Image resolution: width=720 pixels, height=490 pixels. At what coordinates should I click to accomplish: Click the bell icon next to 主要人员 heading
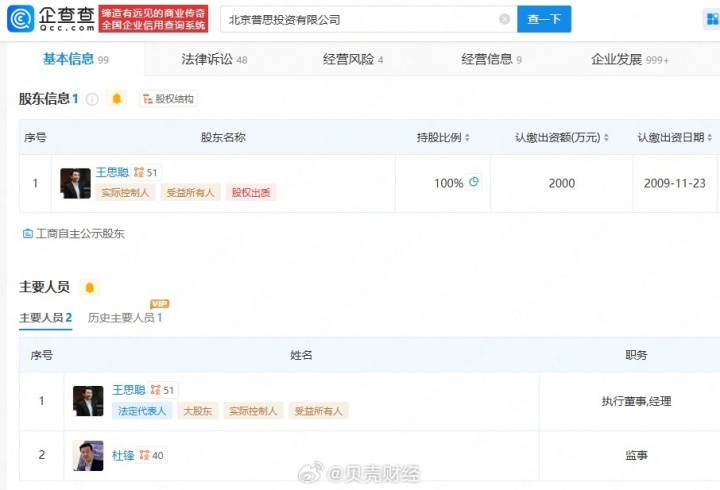[x=89, y=288]
